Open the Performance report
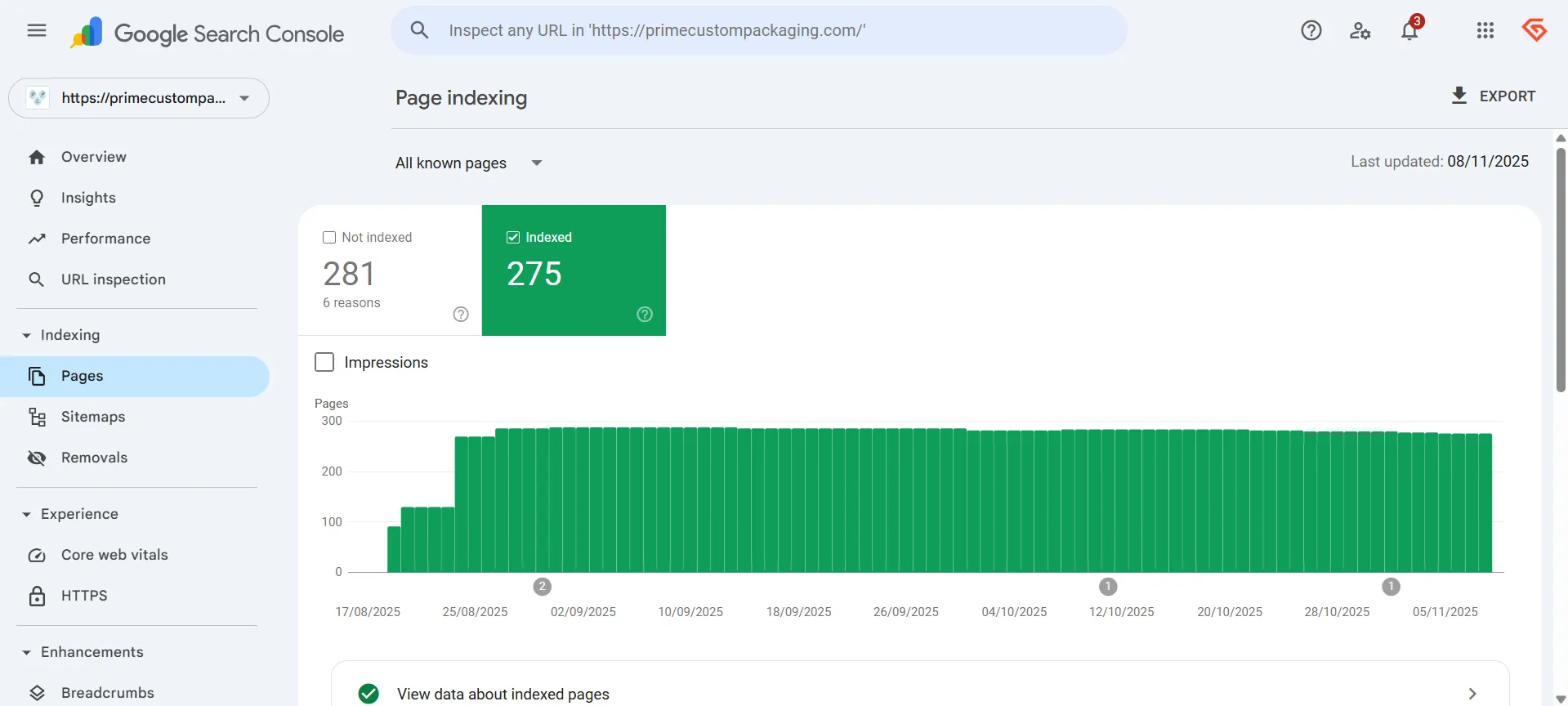The height and width of the screenshot is (706, 1568). click(x=105, y=239)
